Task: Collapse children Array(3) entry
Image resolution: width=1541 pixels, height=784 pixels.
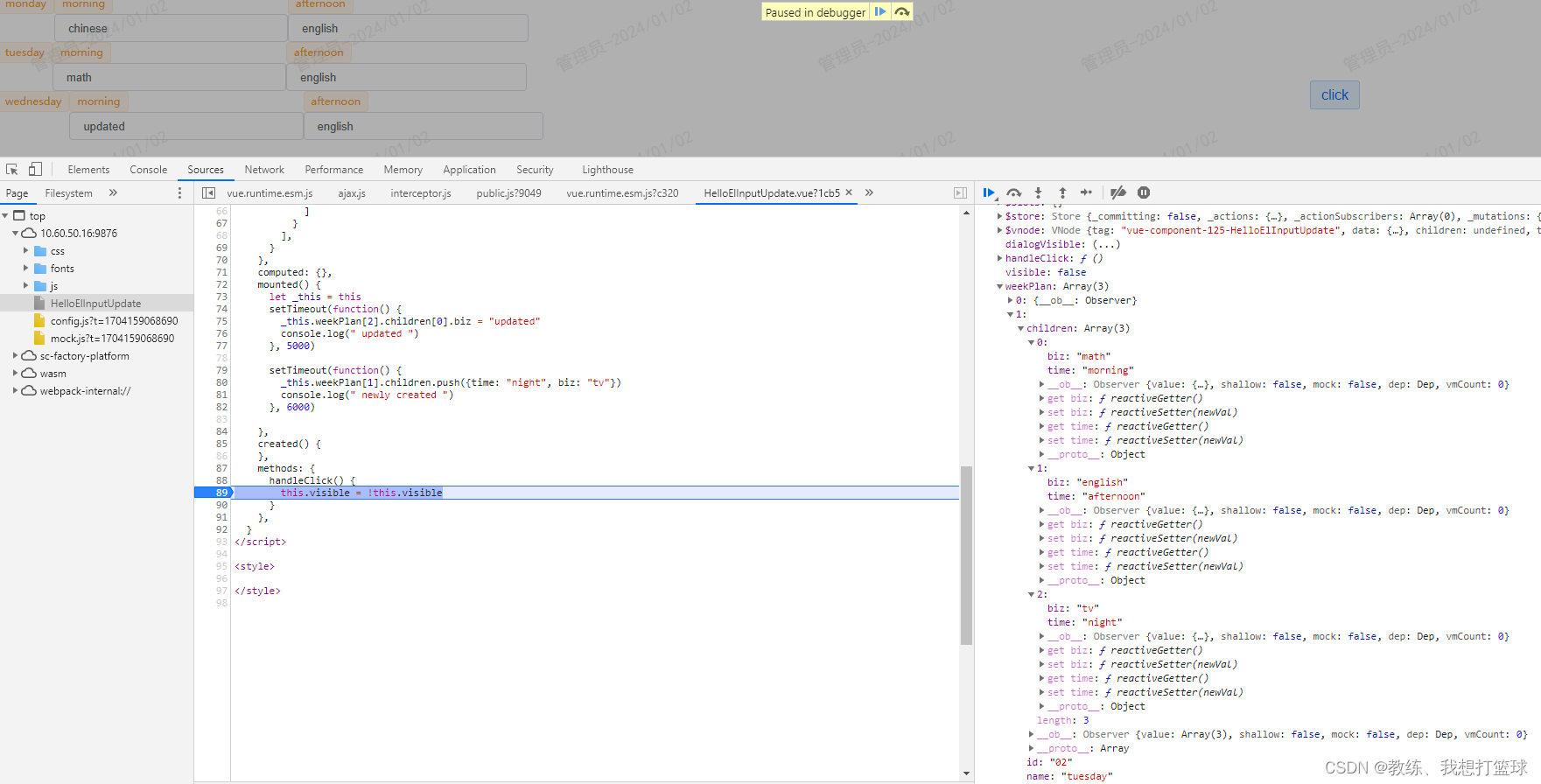Action: [x=1020, y=329]
